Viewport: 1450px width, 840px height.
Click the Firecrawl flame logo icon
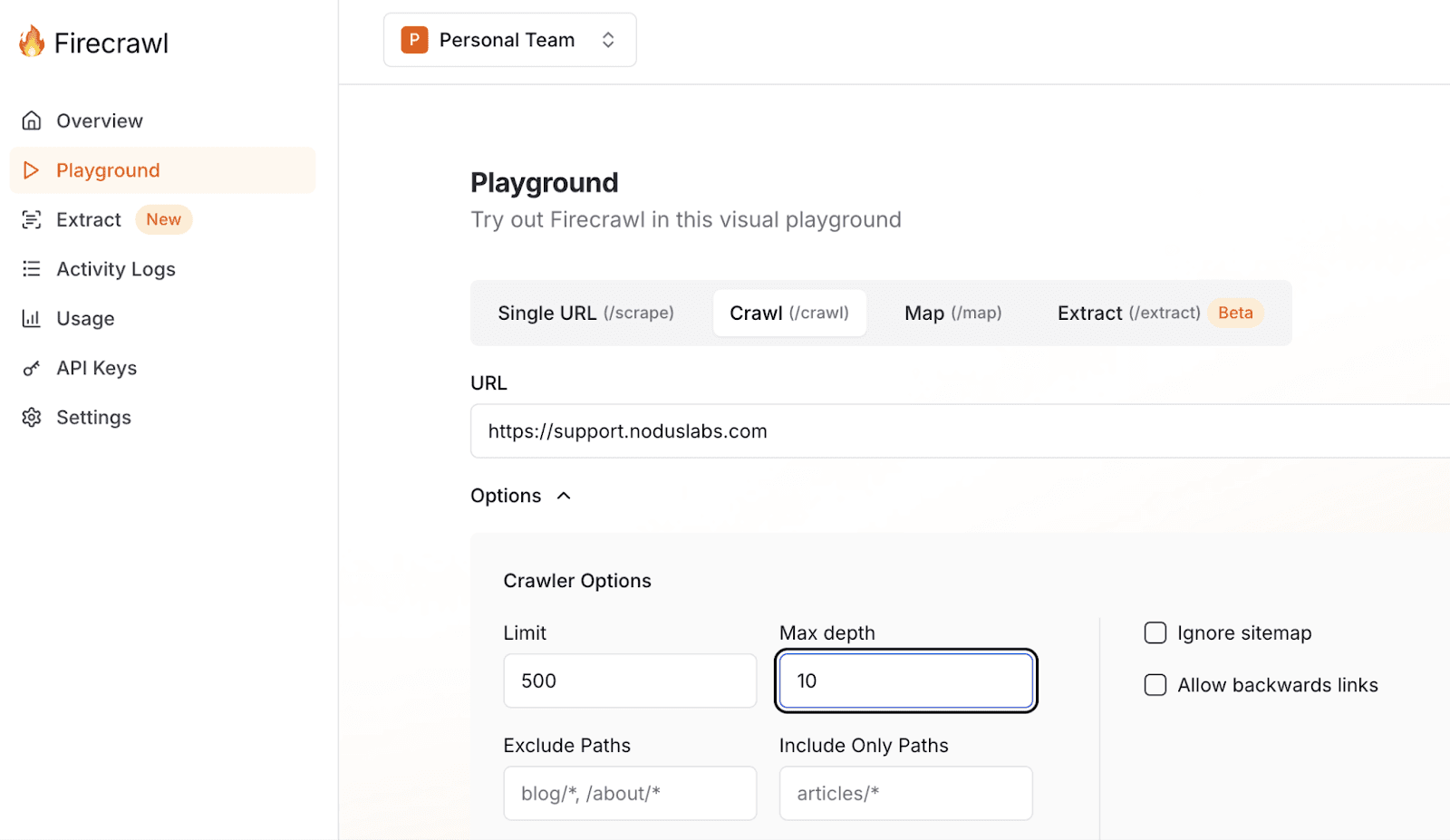tap(32, 42)
